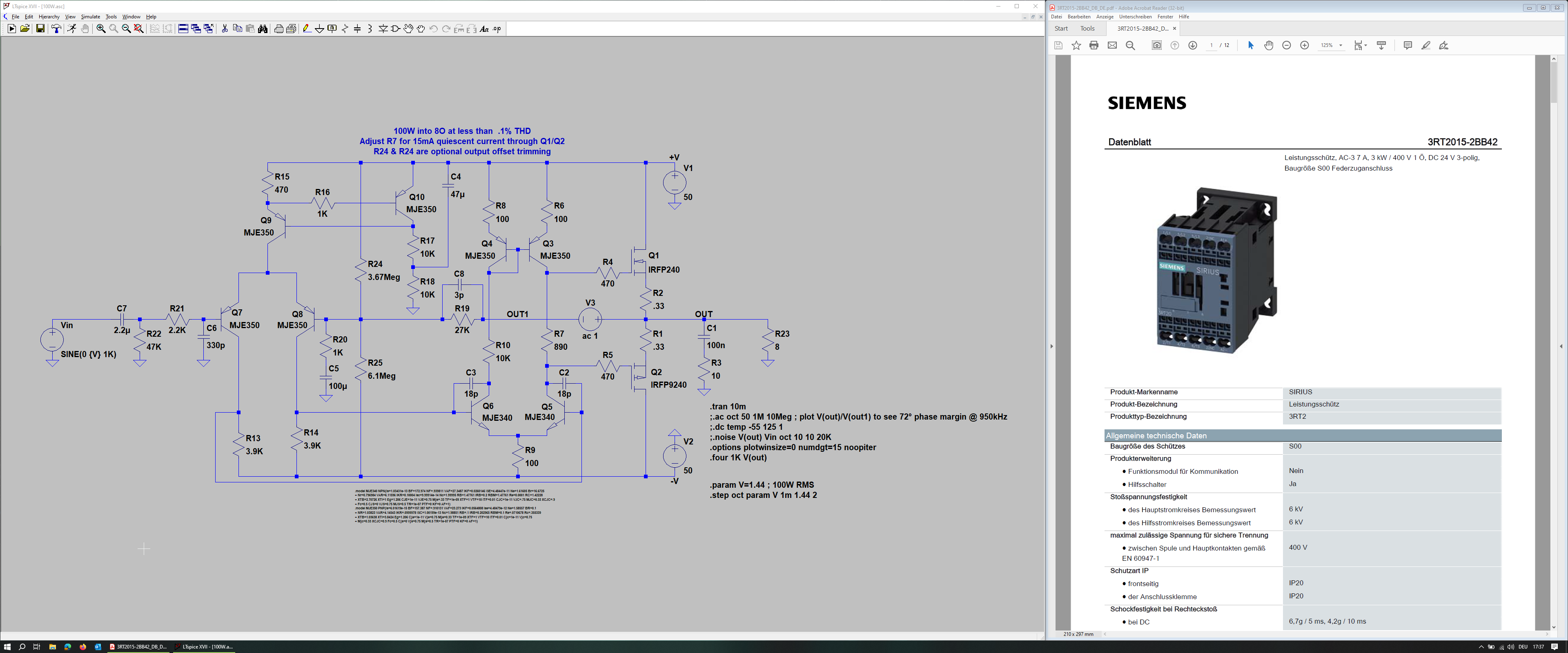Select the resistor component tool

coord(345,29)
